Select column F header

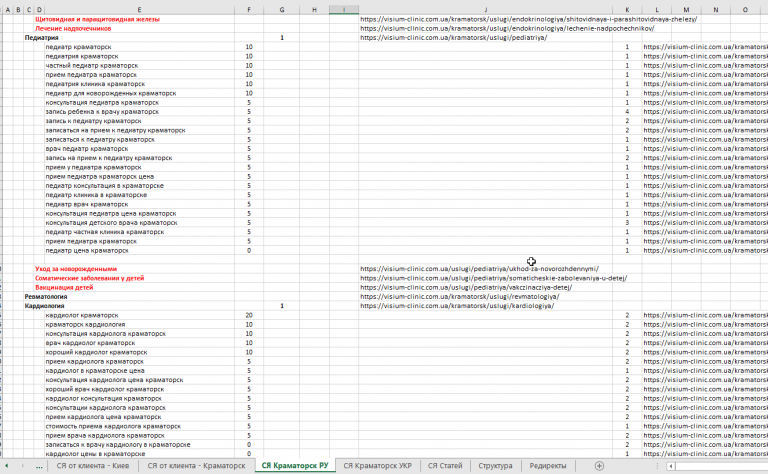pyautogui.click(x=249, y=10)
